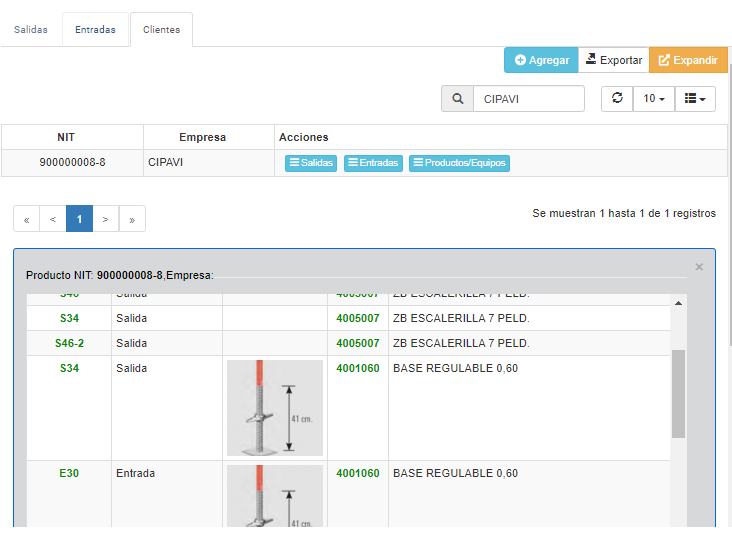Image resolution: width=732 pixels, height=536 pixels.
Task: Click the next page arrow
Action: [x=105, y=219]
